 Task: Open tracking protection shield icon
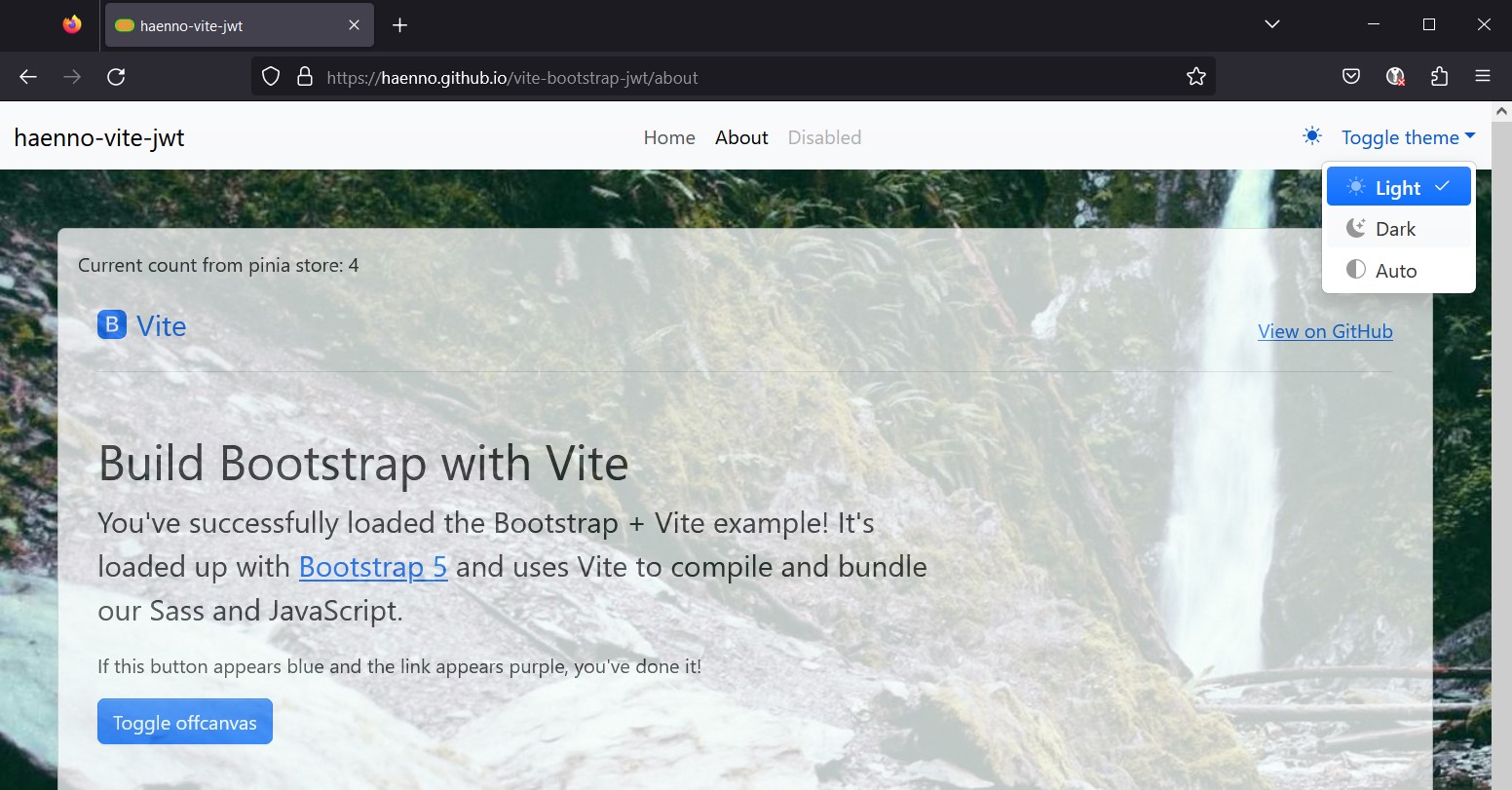[272, 77]
